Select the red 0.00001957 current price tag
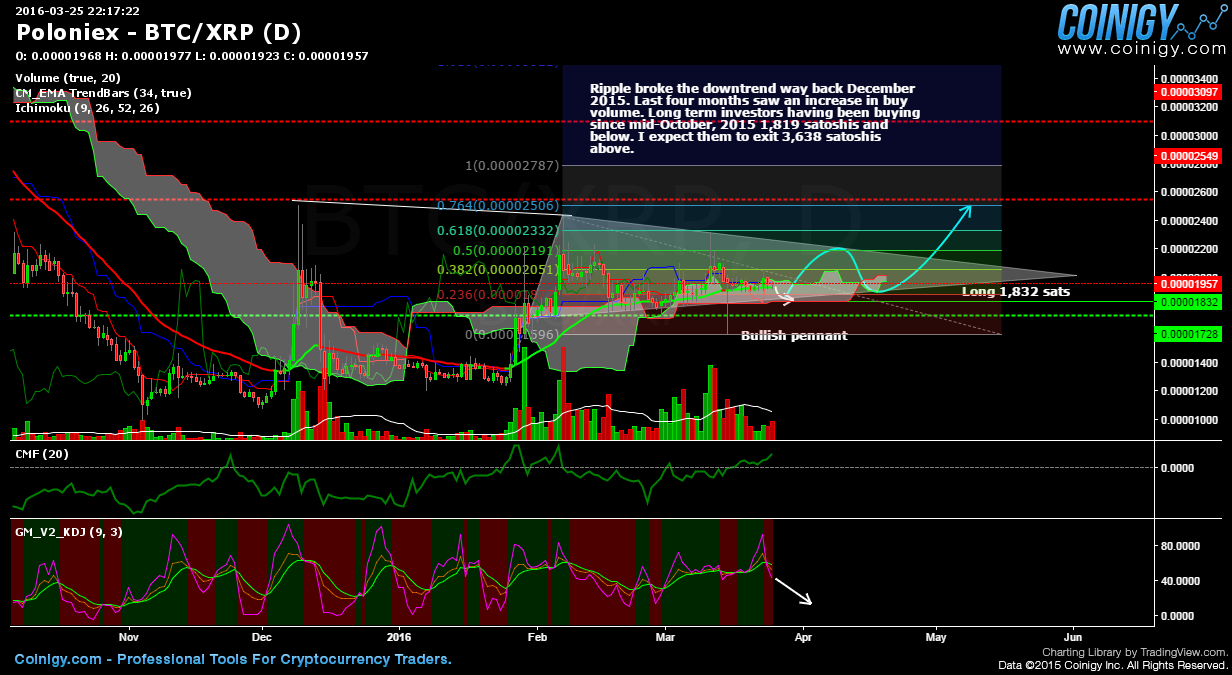The height and width of the screenshot is (675, 1232). 1187,283
